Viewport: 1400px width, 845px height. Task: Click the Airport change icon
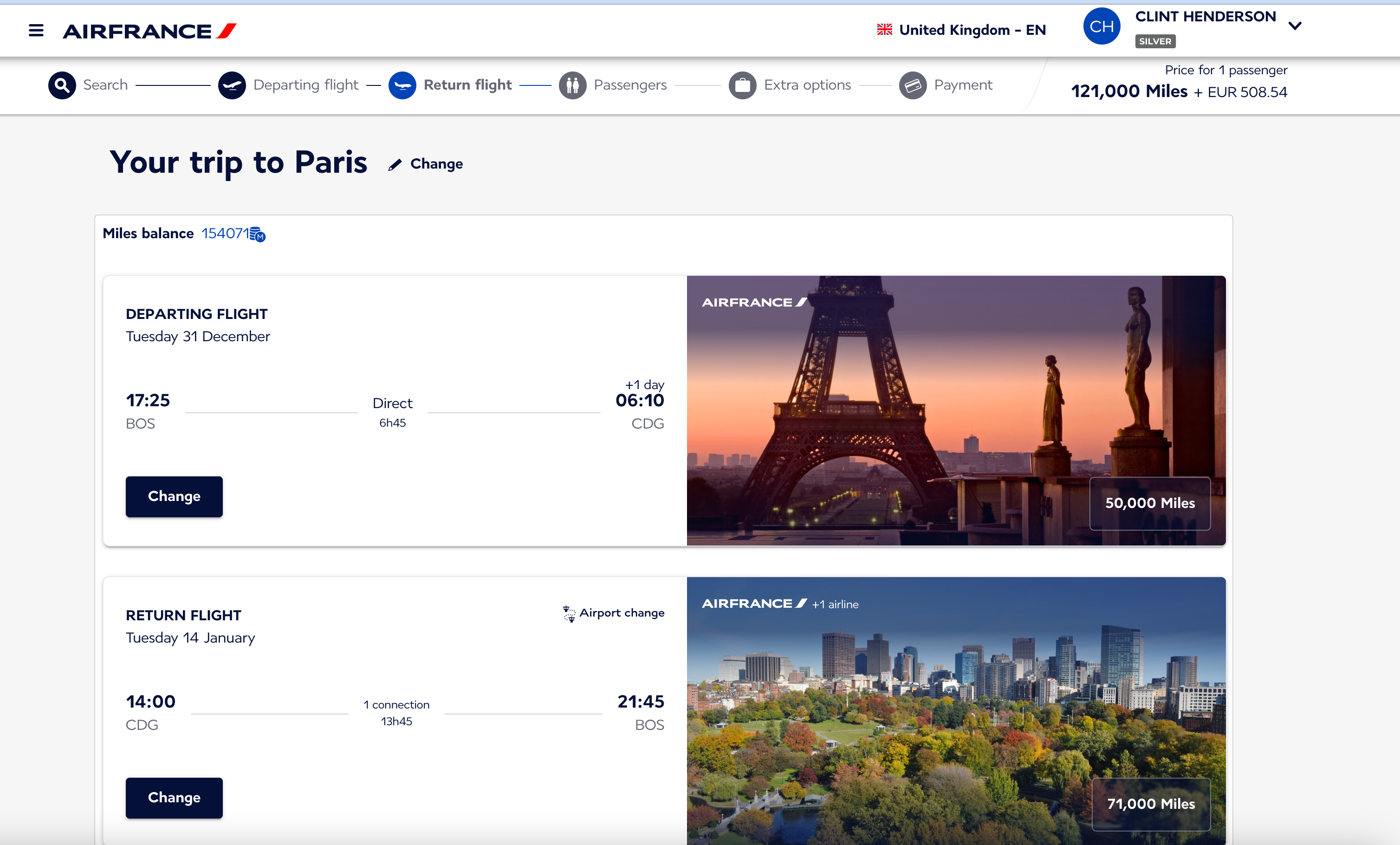point(569,614)
